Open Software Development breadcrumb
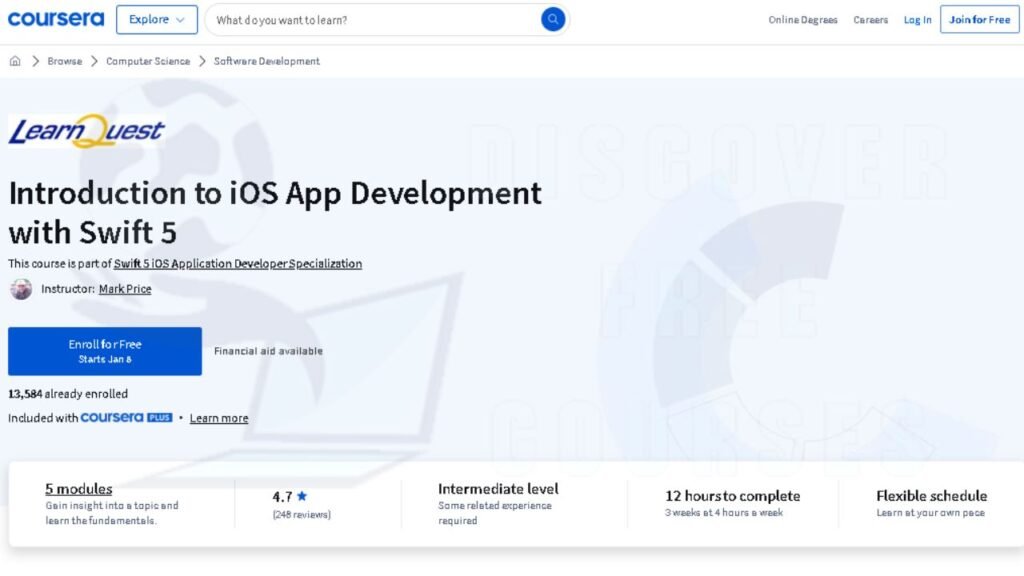Image resolution: width=1024 pixels, height=576 pixels. [x=266, y=61]
